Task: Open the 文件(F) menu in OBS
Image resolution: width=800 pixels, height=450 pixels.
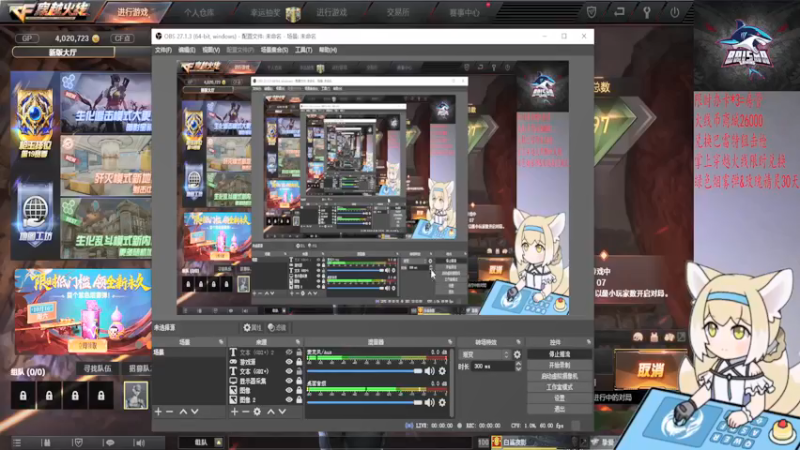Action: [163, 50]
